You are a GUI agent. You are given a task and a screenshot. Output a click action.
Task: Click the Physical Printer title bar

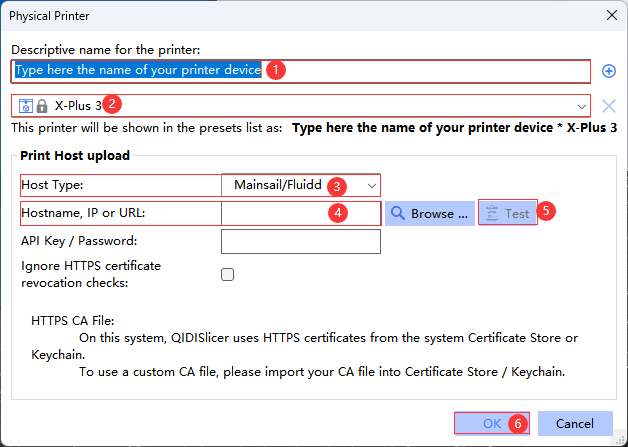[x=300, y=14]
